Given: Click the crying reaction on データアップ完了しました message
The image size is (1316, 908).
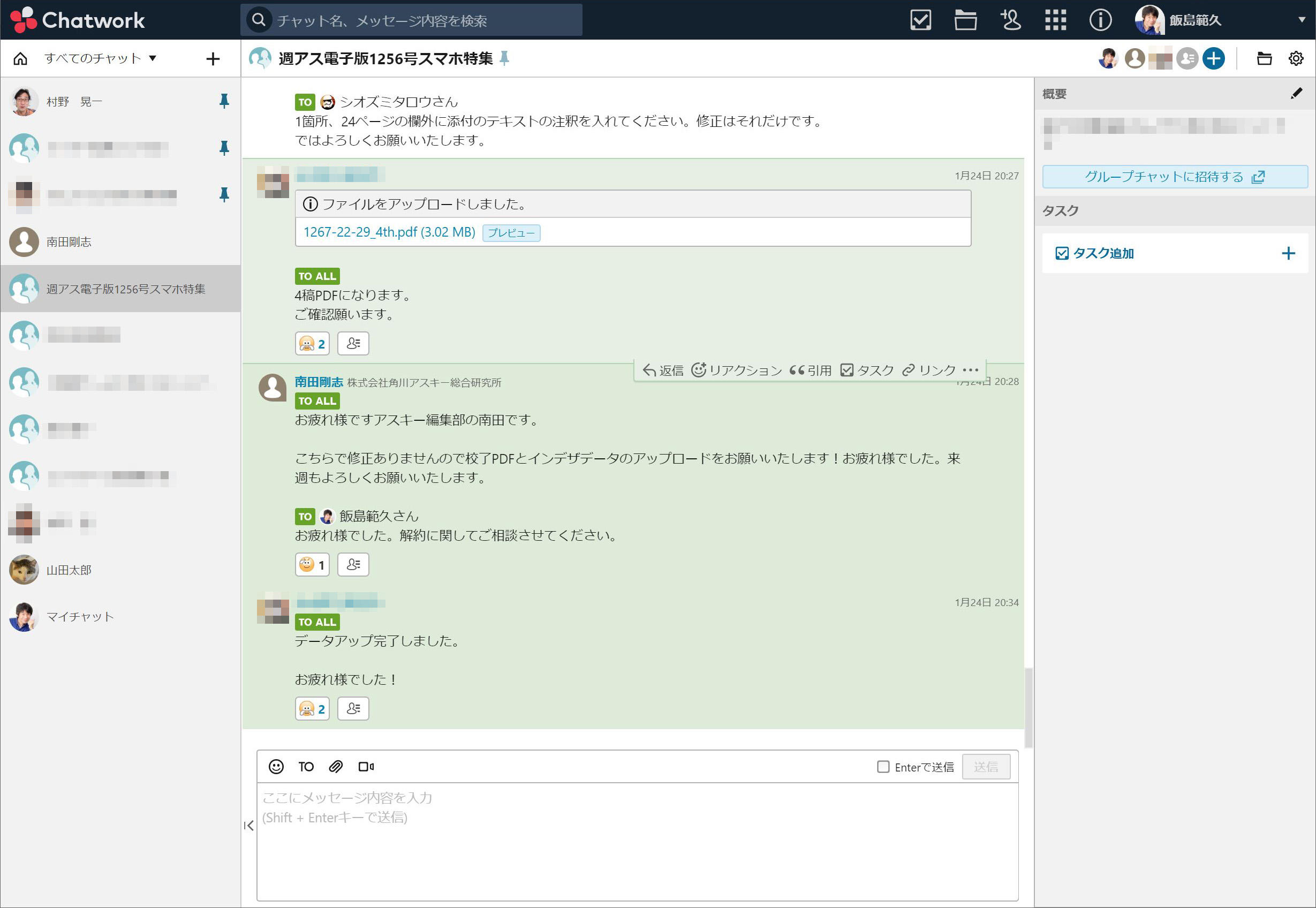Looking at the screenshot, I should 312,708.
